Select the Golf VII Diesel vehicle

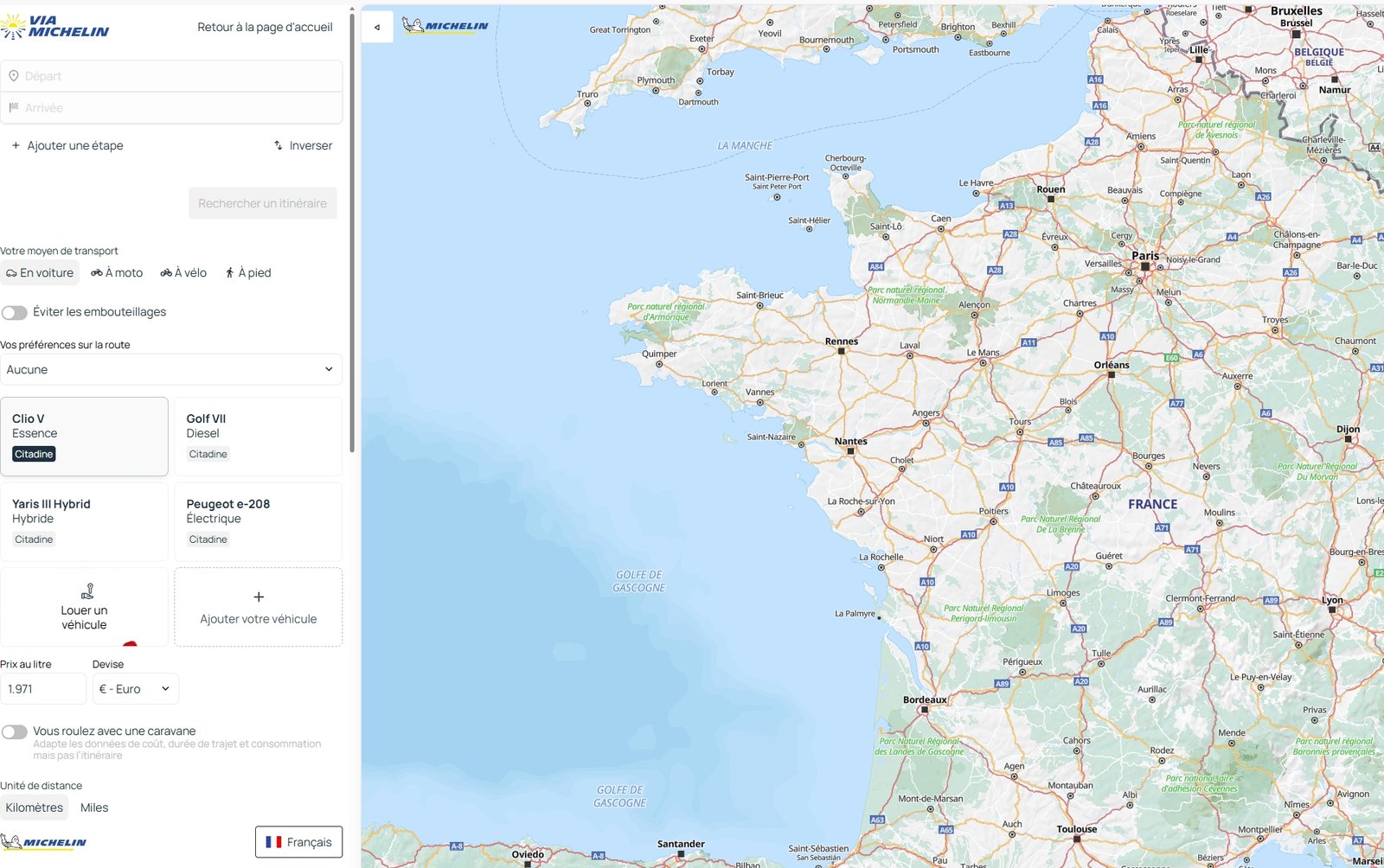click(x=258, y=436)
